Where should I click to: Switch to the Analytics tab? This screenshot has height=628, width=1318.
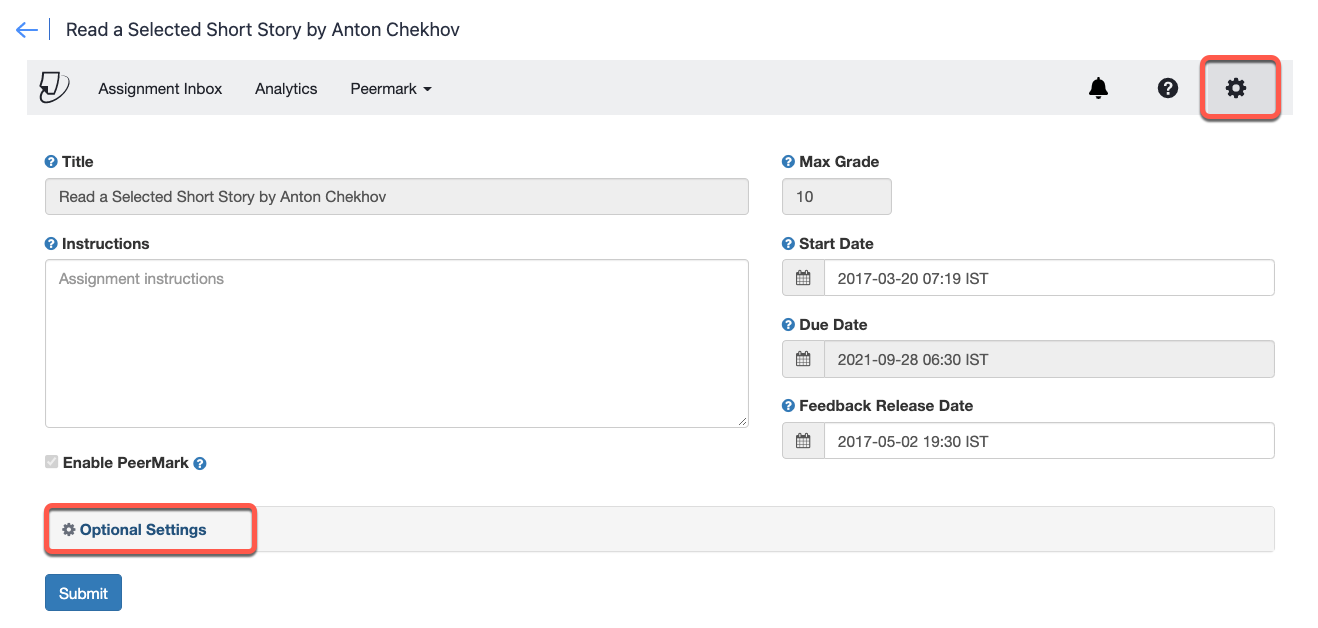286,89
